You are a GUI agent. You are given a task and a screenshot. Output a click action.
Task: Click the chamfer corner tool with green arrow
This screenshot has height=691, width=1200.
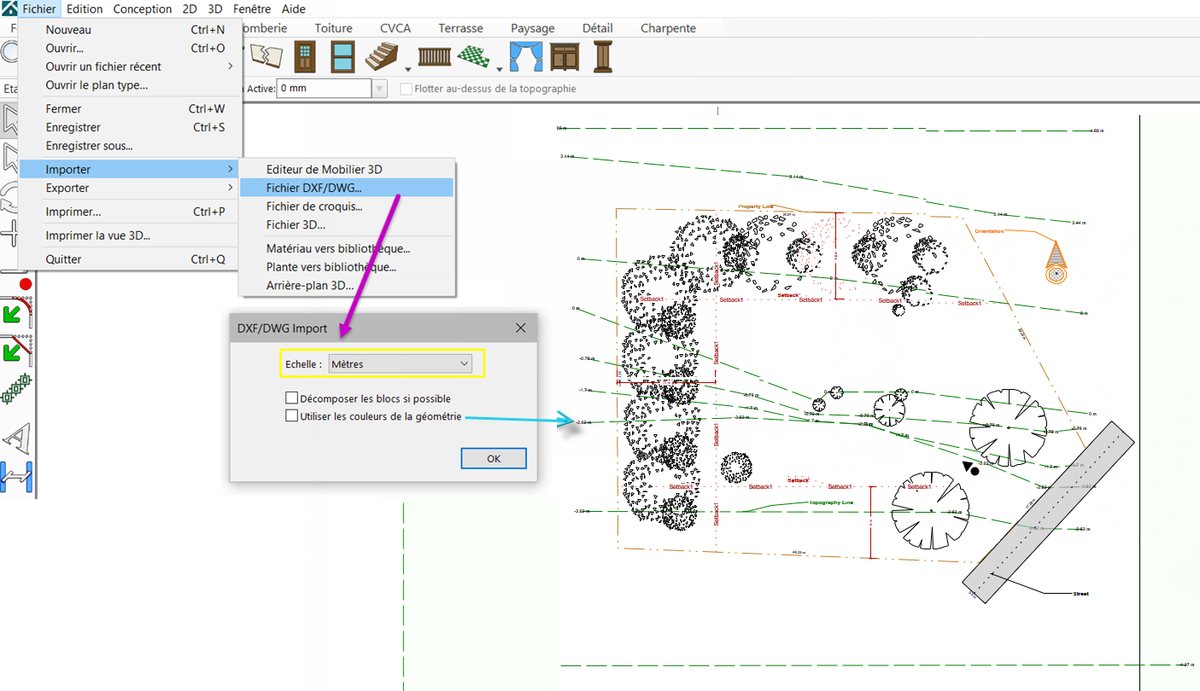click(14, 350)
